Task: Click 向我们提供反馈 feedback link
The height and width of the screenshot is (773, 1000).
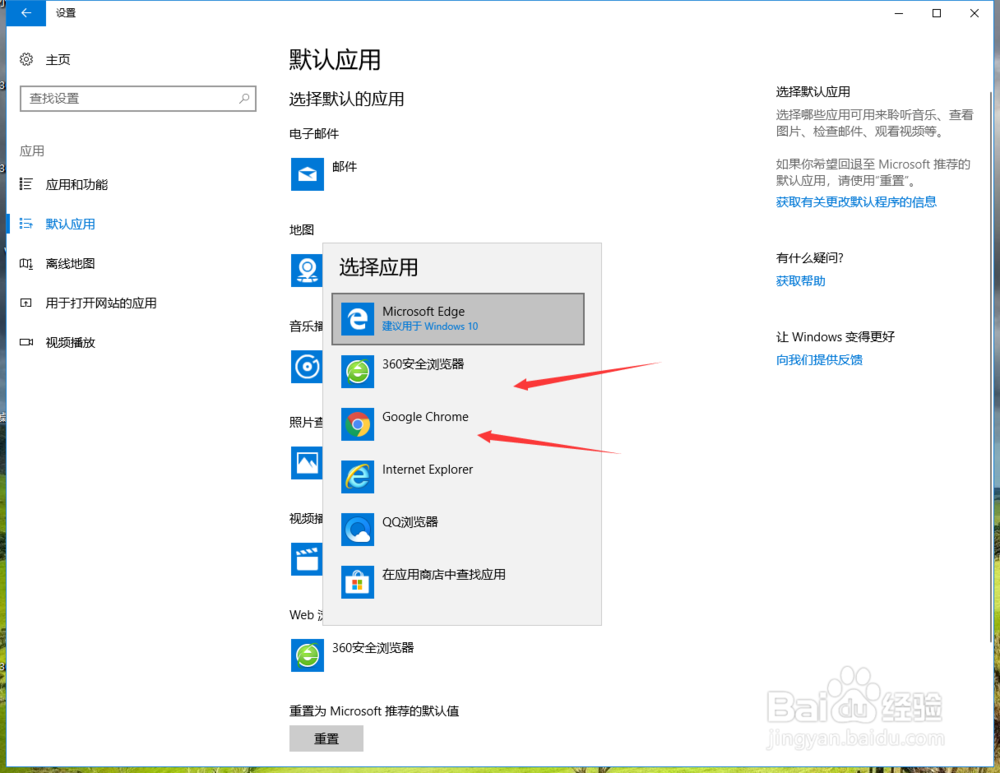Action: pyautogui.click(x=819, y=359)
